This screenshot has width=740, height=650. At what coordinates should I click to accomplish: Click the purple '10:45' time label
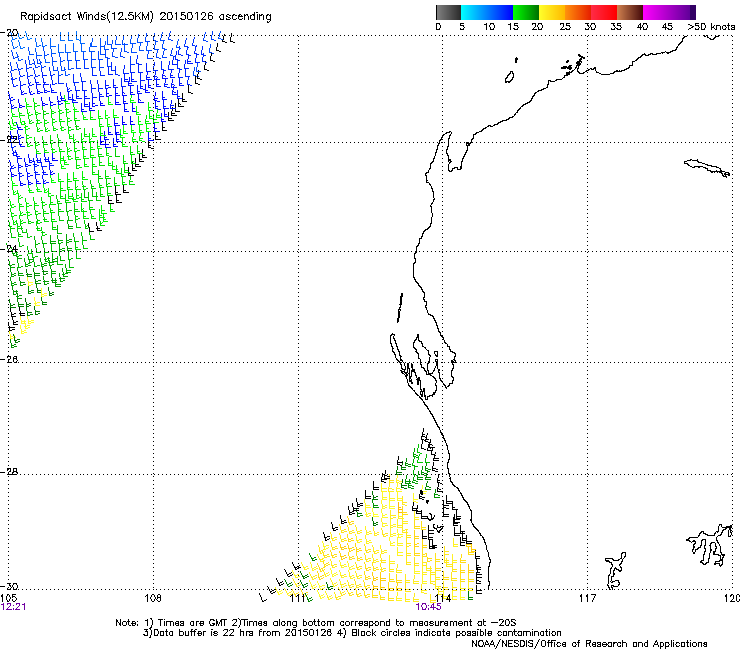click(x=429, y=607)
